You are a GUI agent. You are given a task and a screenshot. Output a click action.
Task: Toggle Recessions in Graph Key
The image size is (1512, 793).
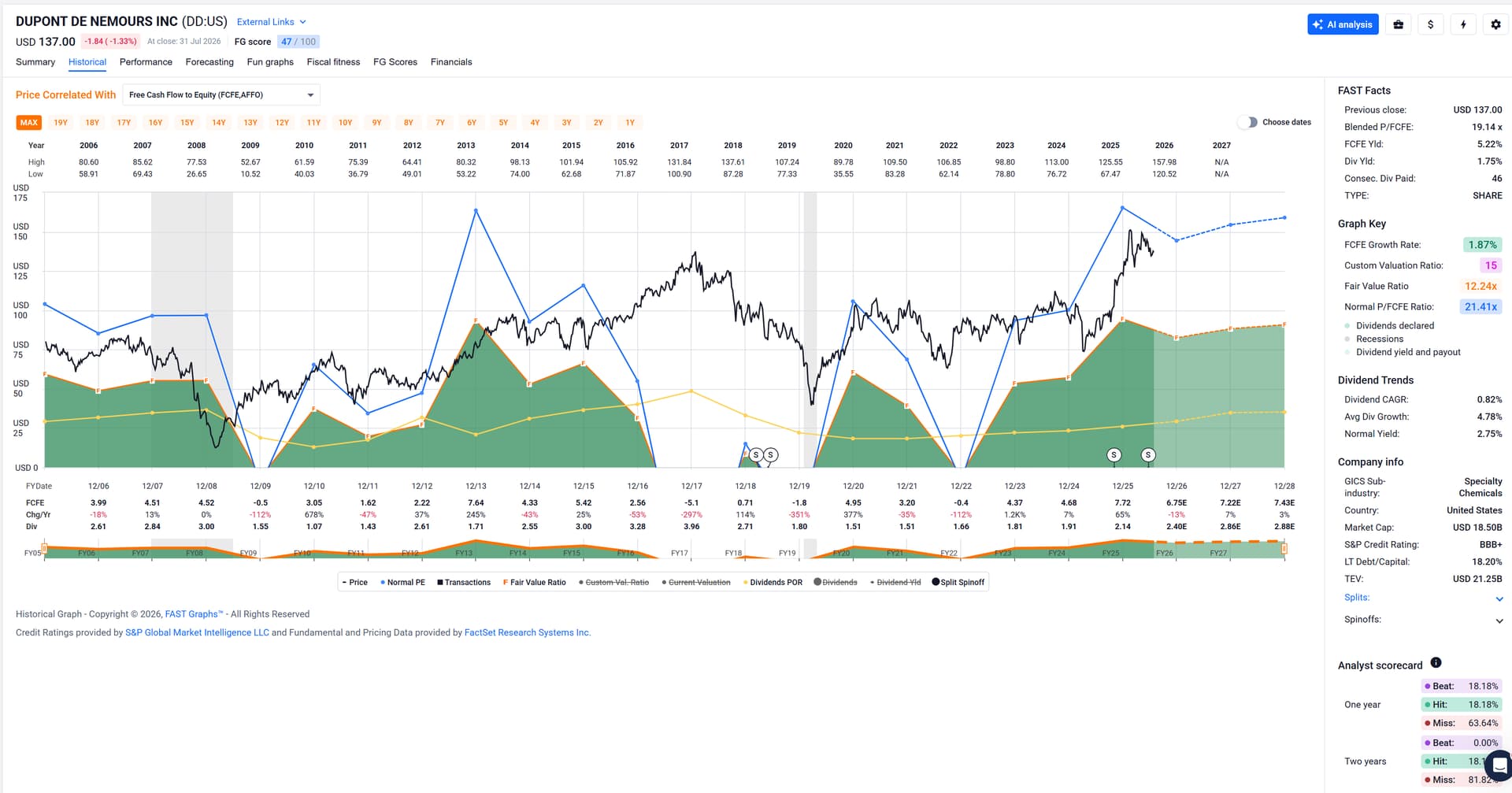click(x=1379, y=339)
